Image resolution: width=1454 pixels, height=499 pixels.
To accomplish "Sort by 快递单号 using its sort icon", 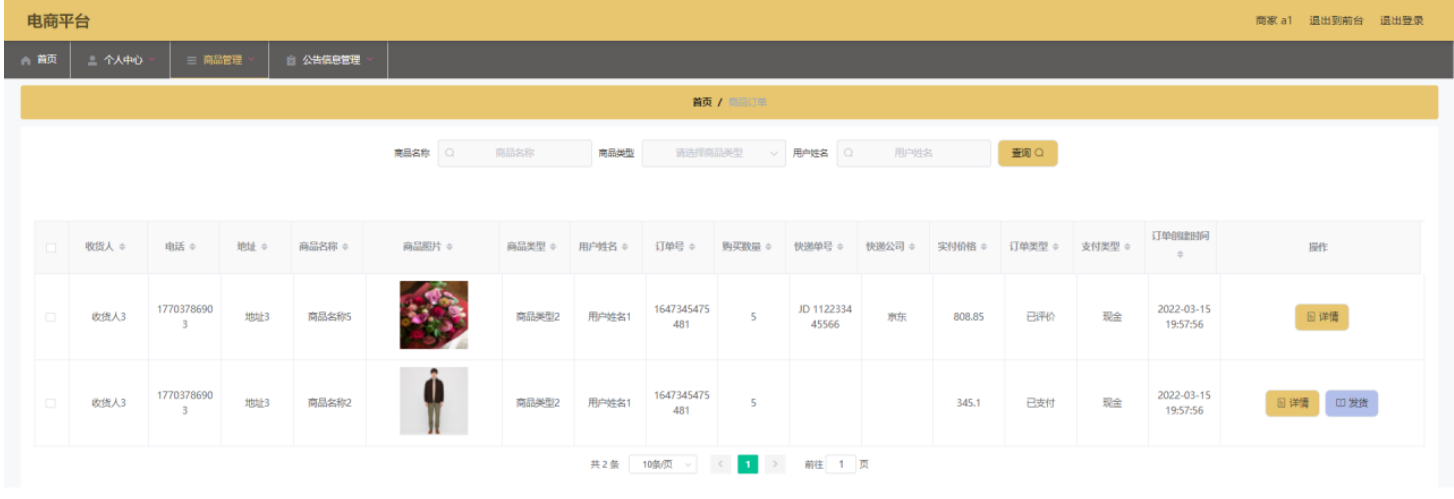I will (841, 247).
